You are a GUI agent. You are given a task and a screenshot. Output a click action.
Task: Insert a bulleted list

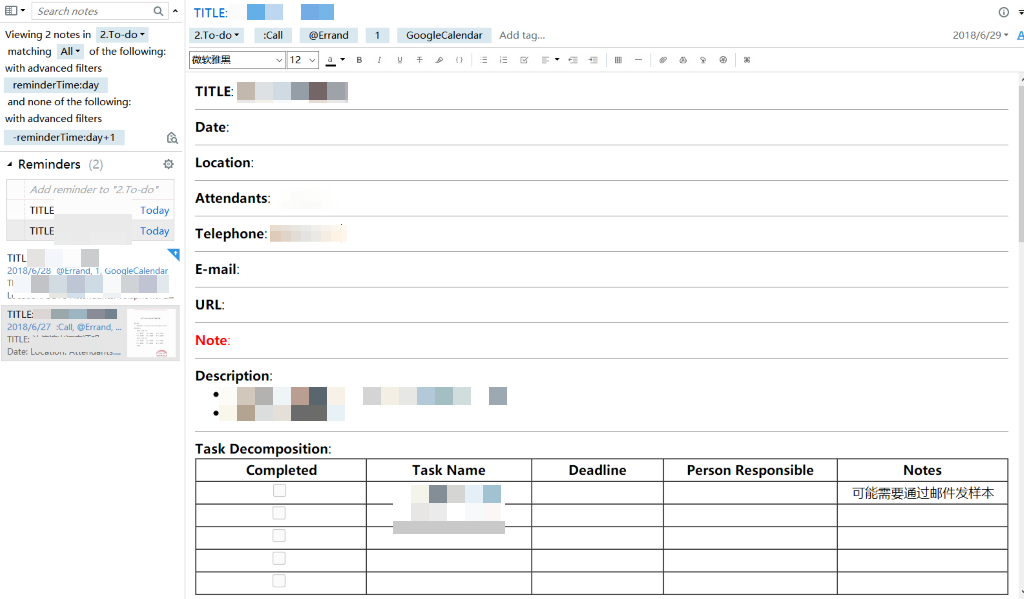484,60
